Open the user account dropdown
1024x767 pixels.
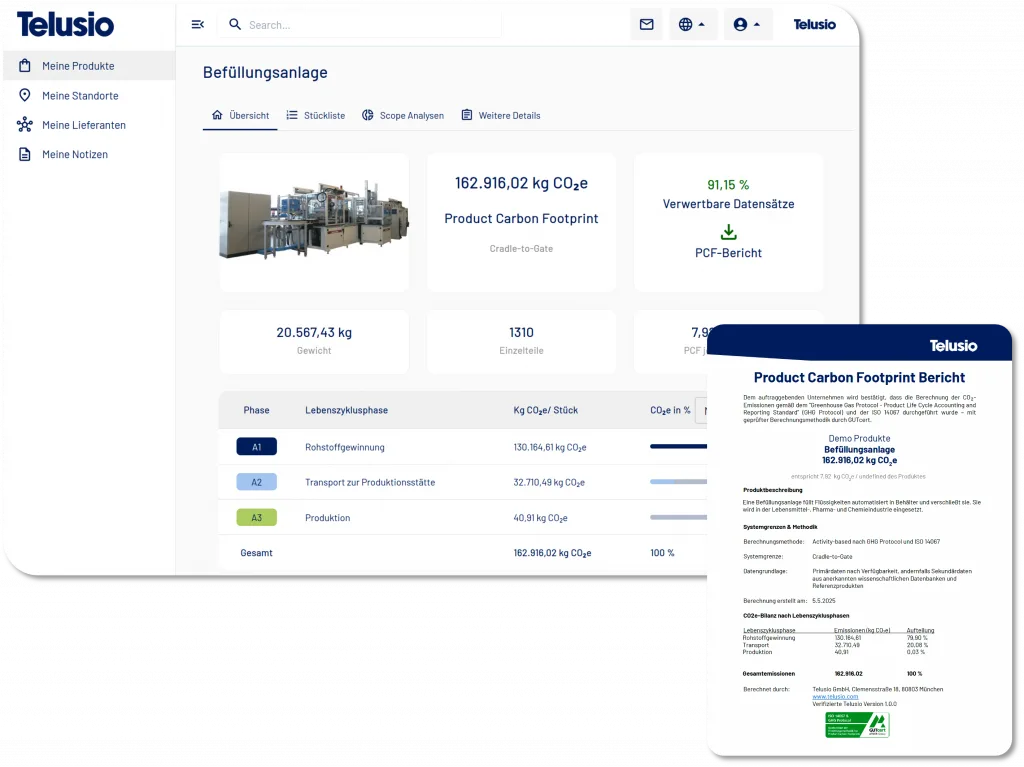point(748,24)
